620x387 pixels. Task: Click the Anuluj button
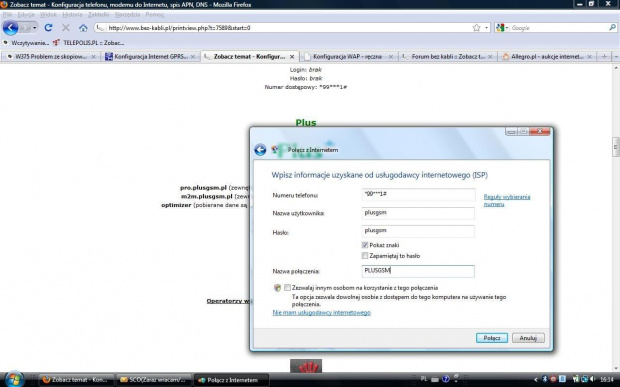tap(528, 338)
